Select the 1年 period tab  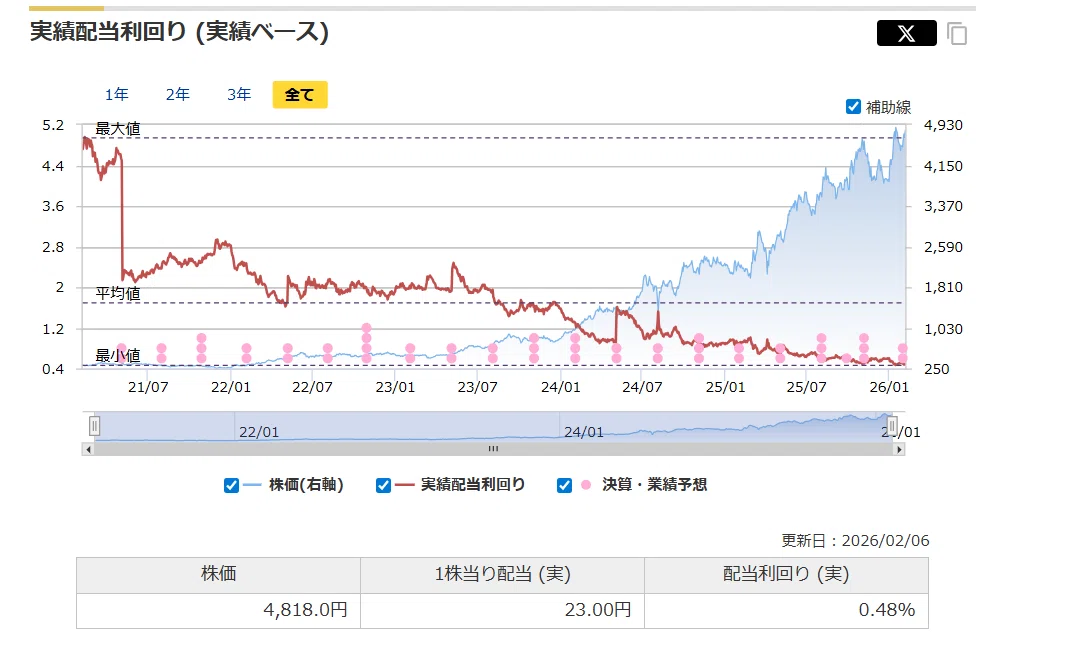[x=116, y=94]
